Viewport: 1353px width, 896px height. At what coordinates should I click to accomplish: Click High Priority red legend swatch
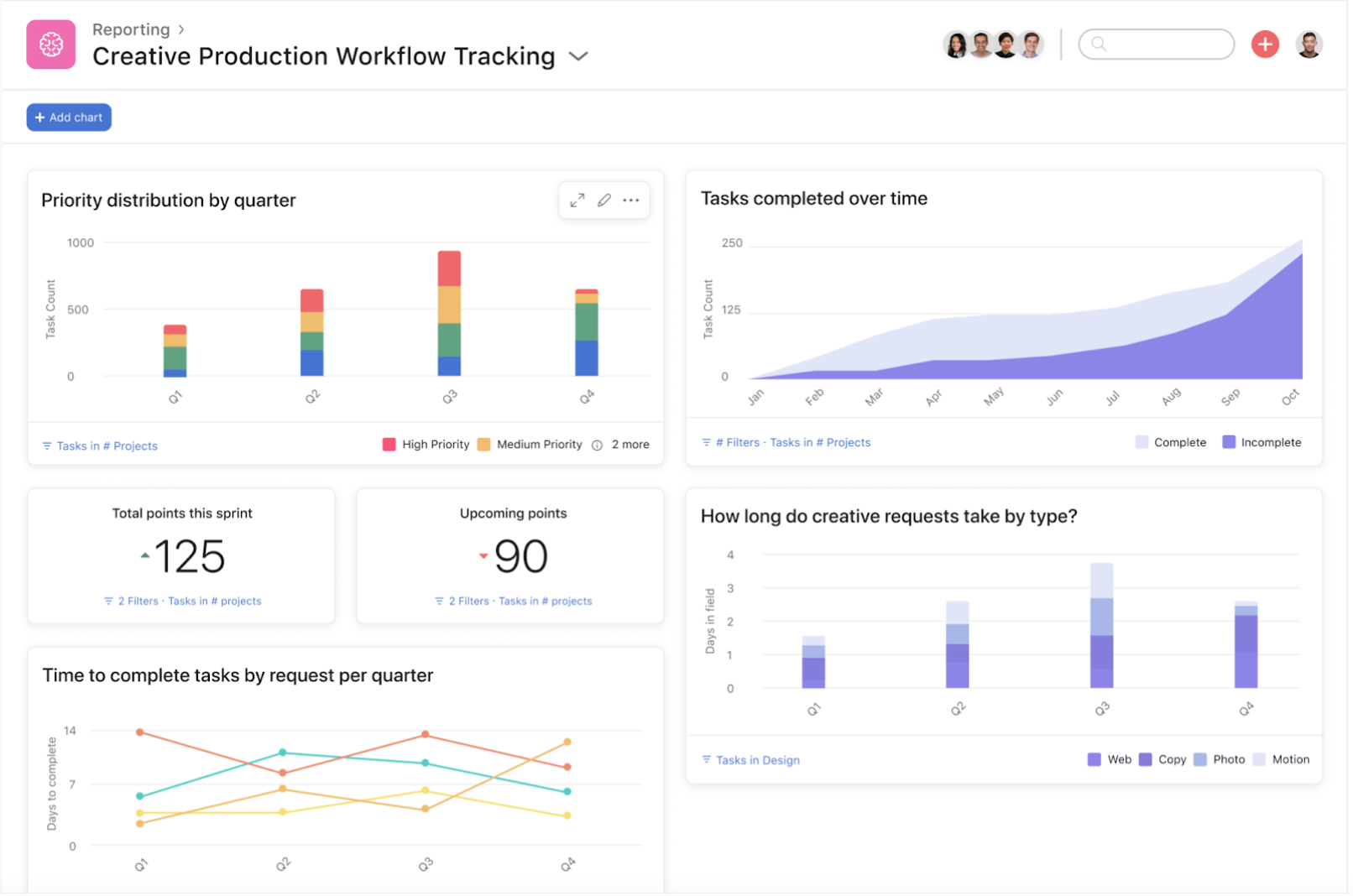pyautogui.click(x=389, y=445)
